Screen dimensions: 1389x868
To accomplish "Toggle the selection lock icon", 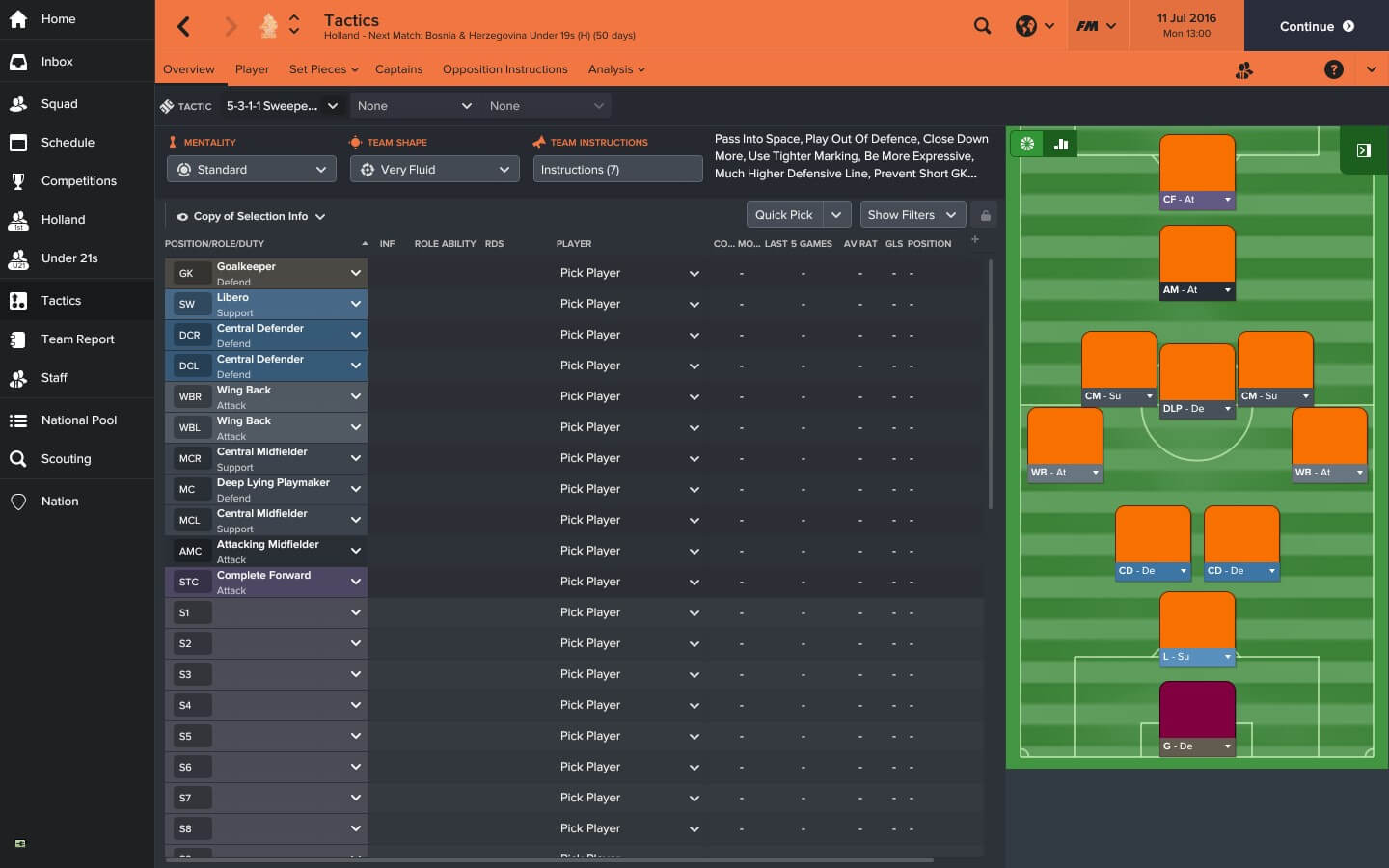I will [985, 215].
